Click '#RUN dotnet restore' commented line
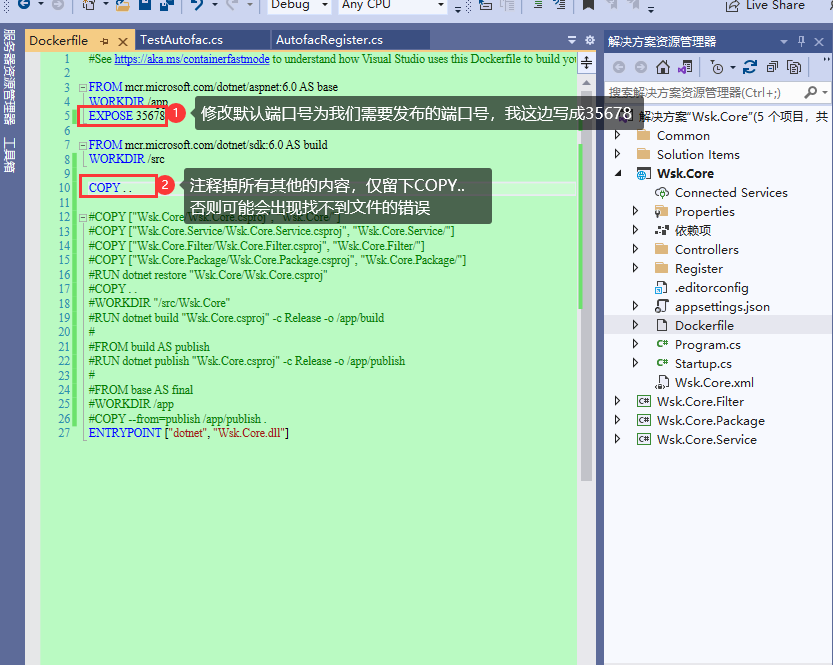 point(208,275)
